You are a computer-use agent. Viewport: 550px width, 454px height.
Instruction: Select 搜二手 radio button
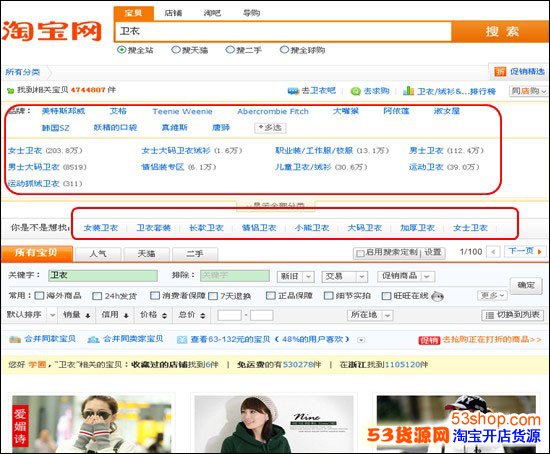click(230, 50)
